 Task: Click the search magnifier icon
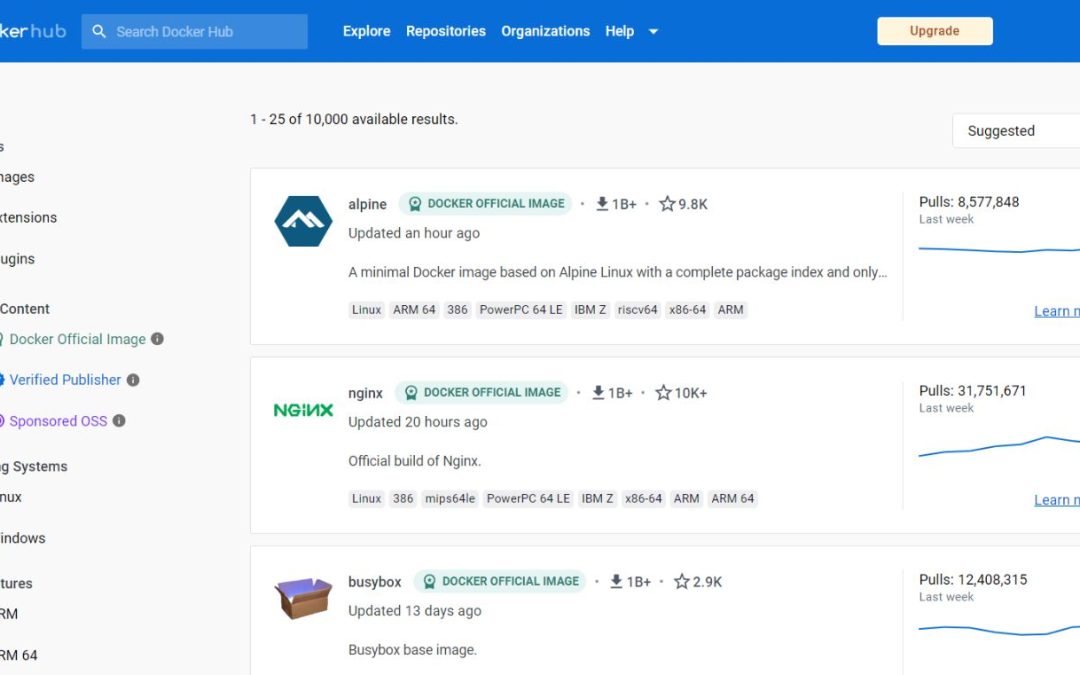tap(99, 32)
